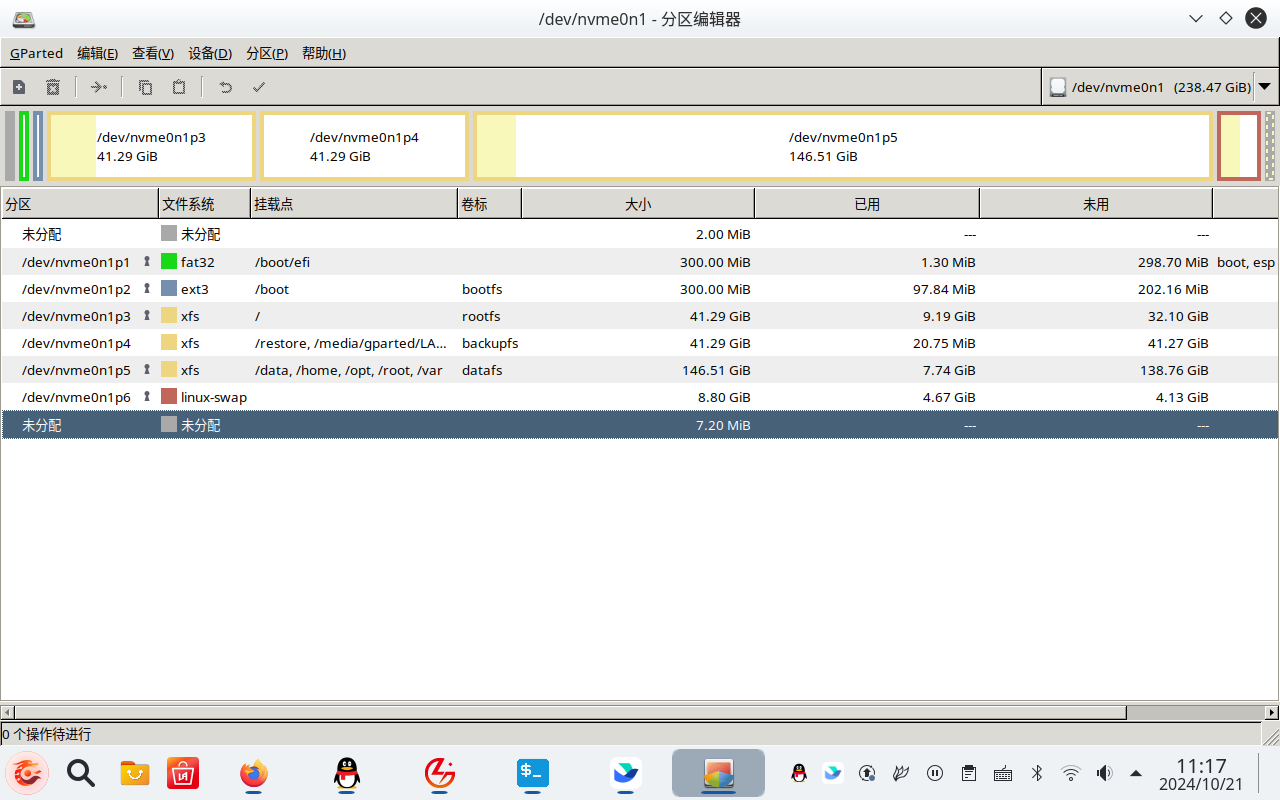The width and height of the screenshot is (1280, 800).
Task: Click the lock icon beside nvme0n1p5
Action: pos(147,369)
